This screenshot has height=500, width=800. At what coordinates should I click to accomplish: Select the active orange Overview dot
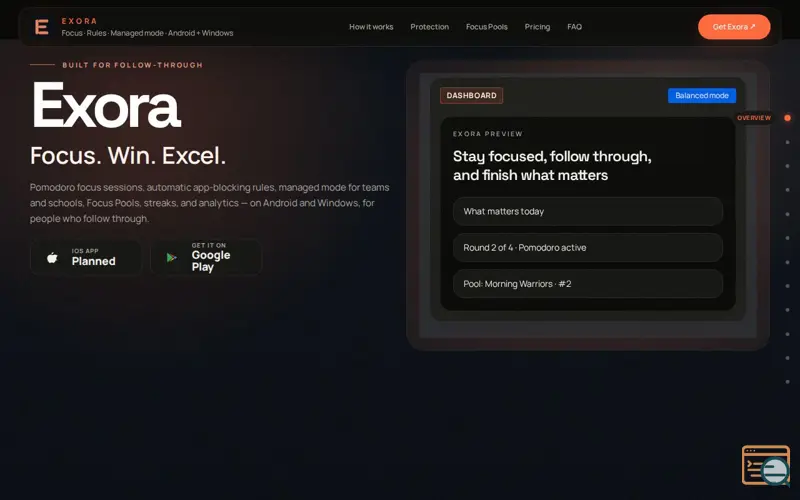click(x=787, y=118)
